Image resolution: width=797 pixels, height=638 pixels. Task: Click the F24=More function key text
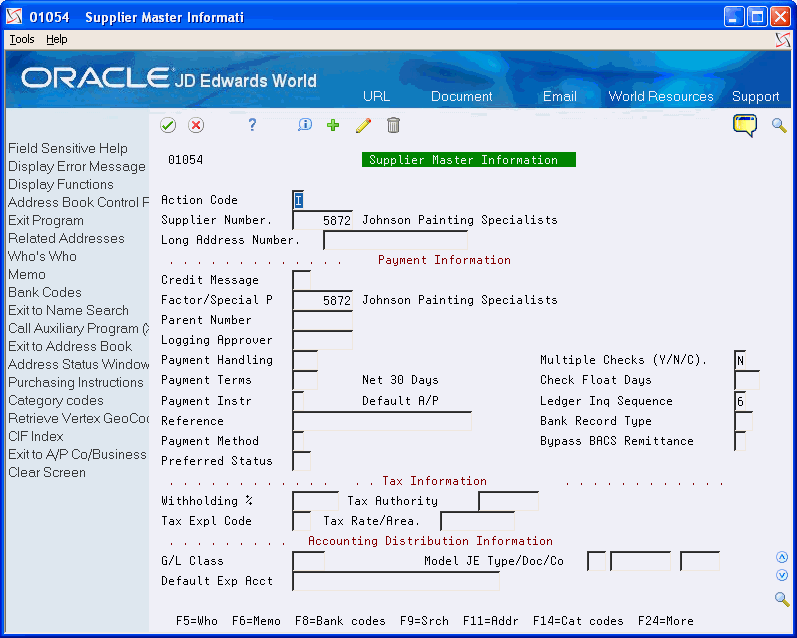pyautogui.click(x=666, y=621)
